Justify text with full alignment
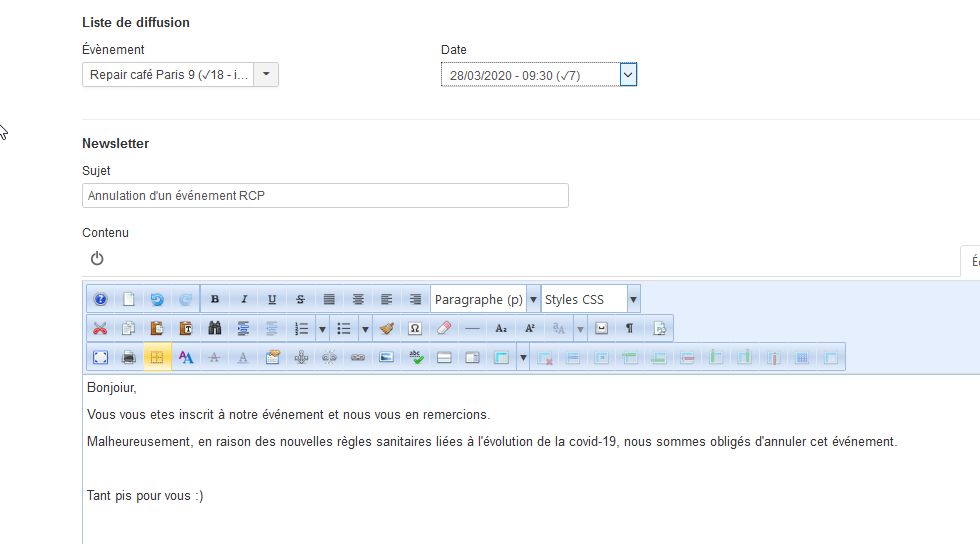This screenshot has width=980, height=544. pos(329,300)
